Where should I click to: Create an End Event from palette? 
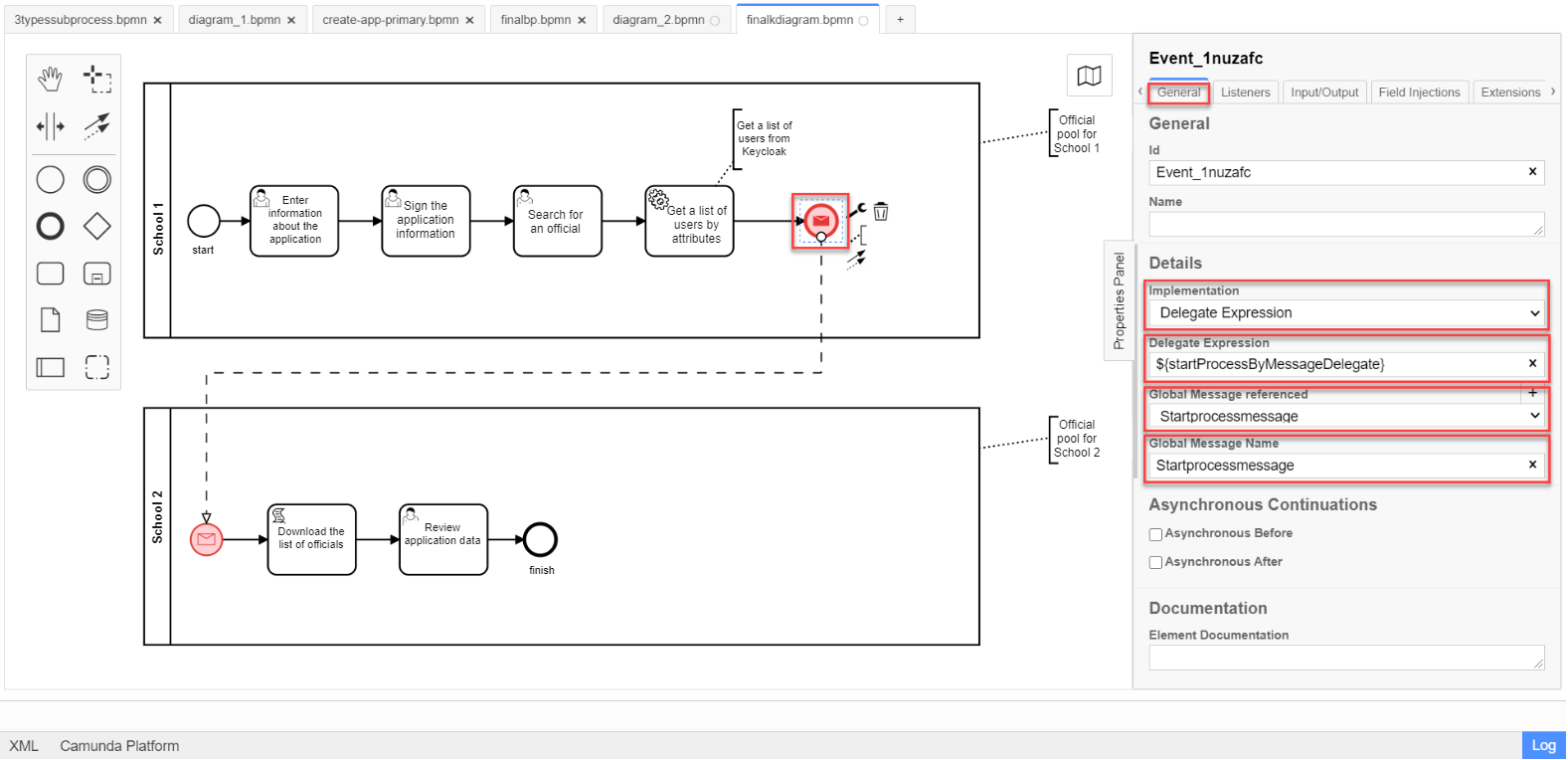click(x=50, y=227)
